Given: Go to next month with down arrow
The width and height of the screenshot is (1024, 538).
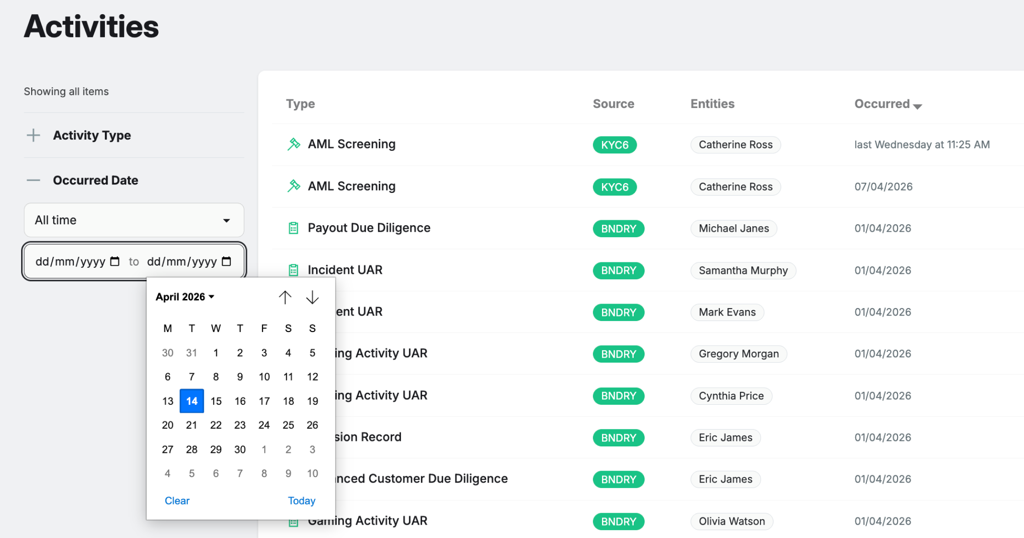Looking at the screenshot, I should (312, 297).
